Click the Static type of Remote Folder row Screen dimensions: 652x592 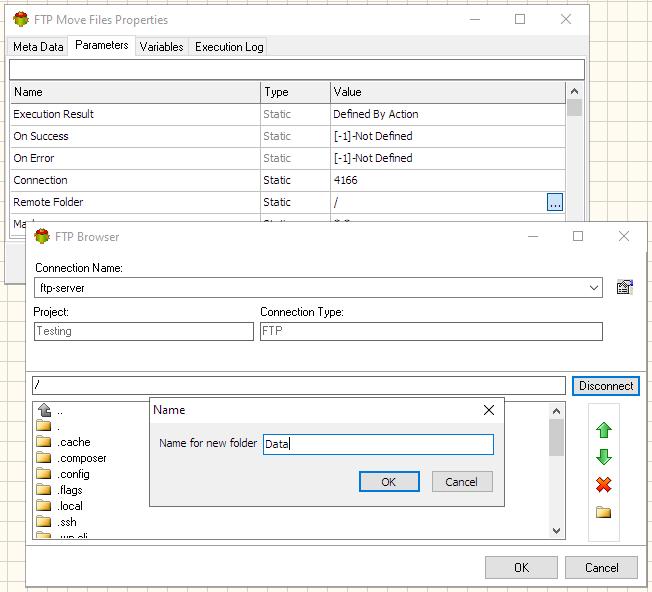tap(277, 202)
